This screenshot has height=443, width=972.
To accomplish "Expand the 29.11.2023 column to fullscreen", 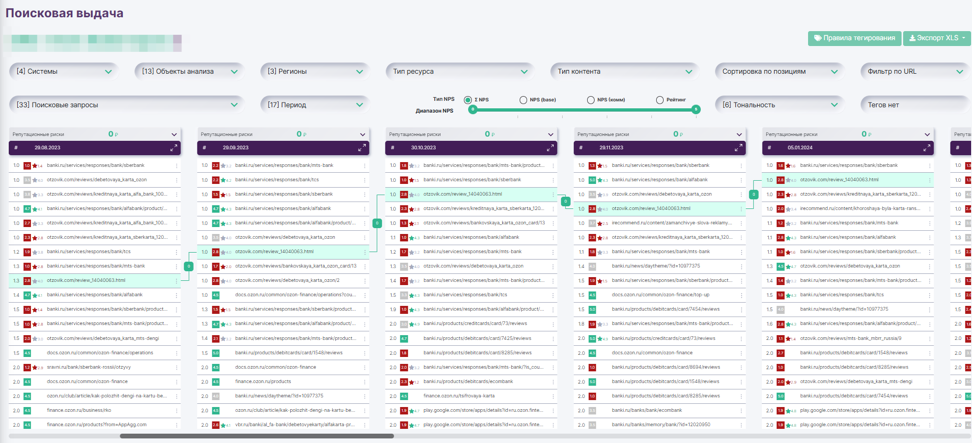I will click(739, 148).
